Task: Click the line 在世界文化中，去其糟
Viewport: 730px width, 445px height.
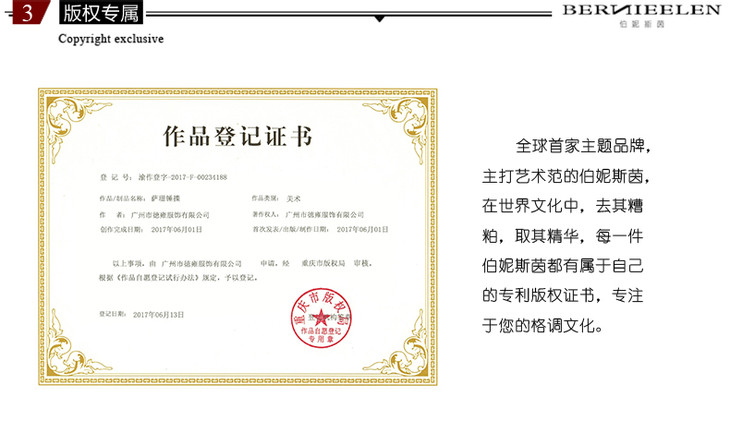Action: [x=562, y=206]
